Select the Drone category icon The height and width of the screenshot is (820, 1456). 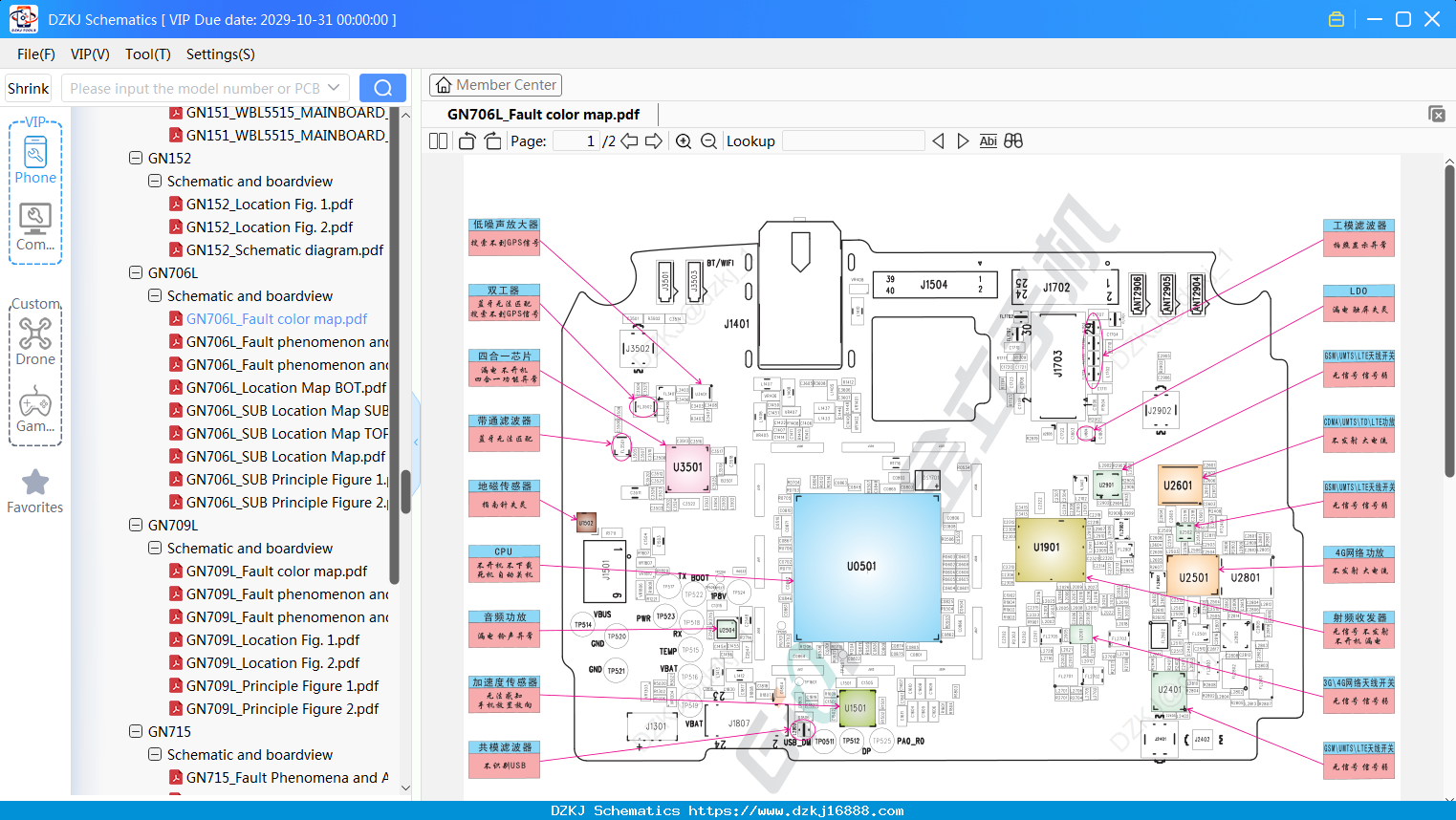(x=35, y=341)
